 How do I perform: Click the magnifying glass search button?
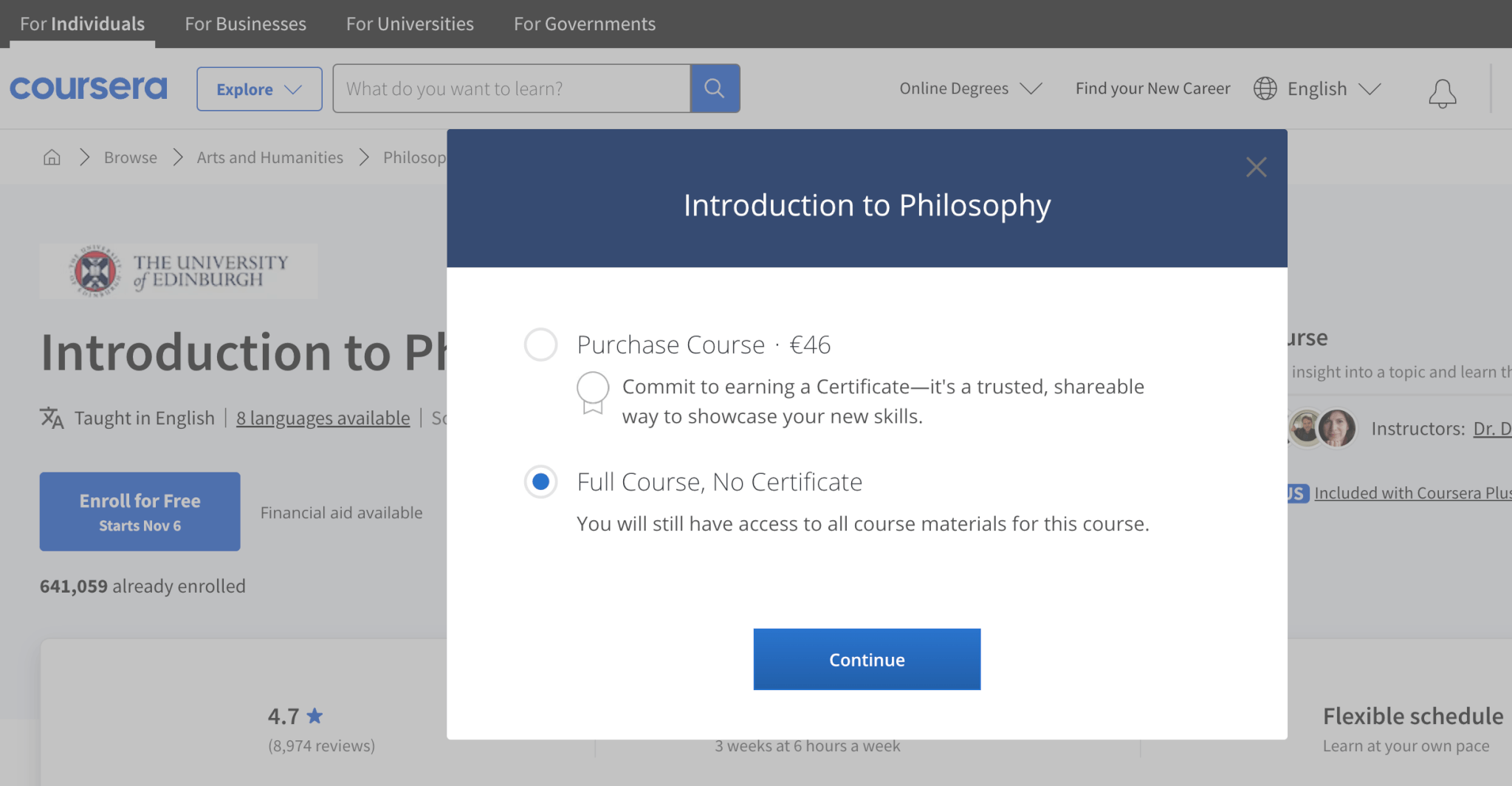714,89
